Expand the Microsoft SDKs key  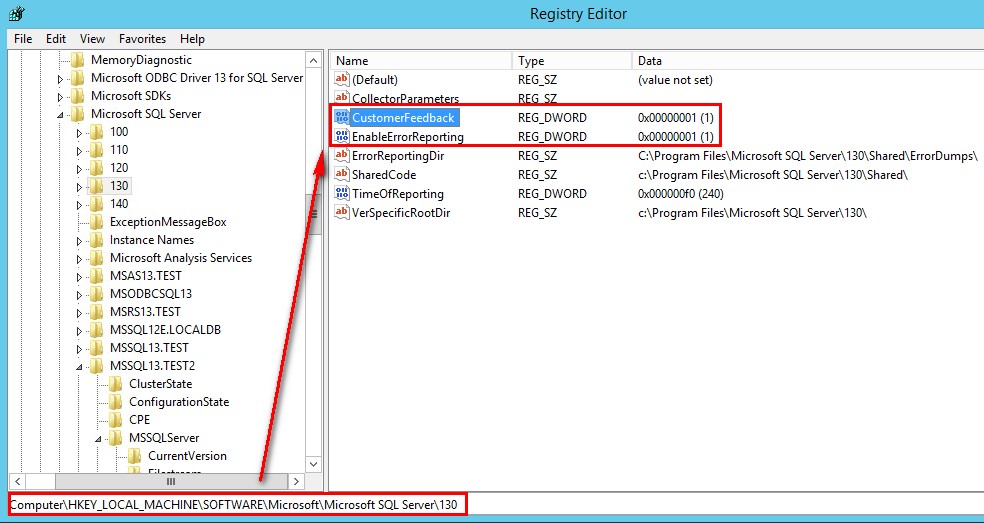click(x=60, y=97)
